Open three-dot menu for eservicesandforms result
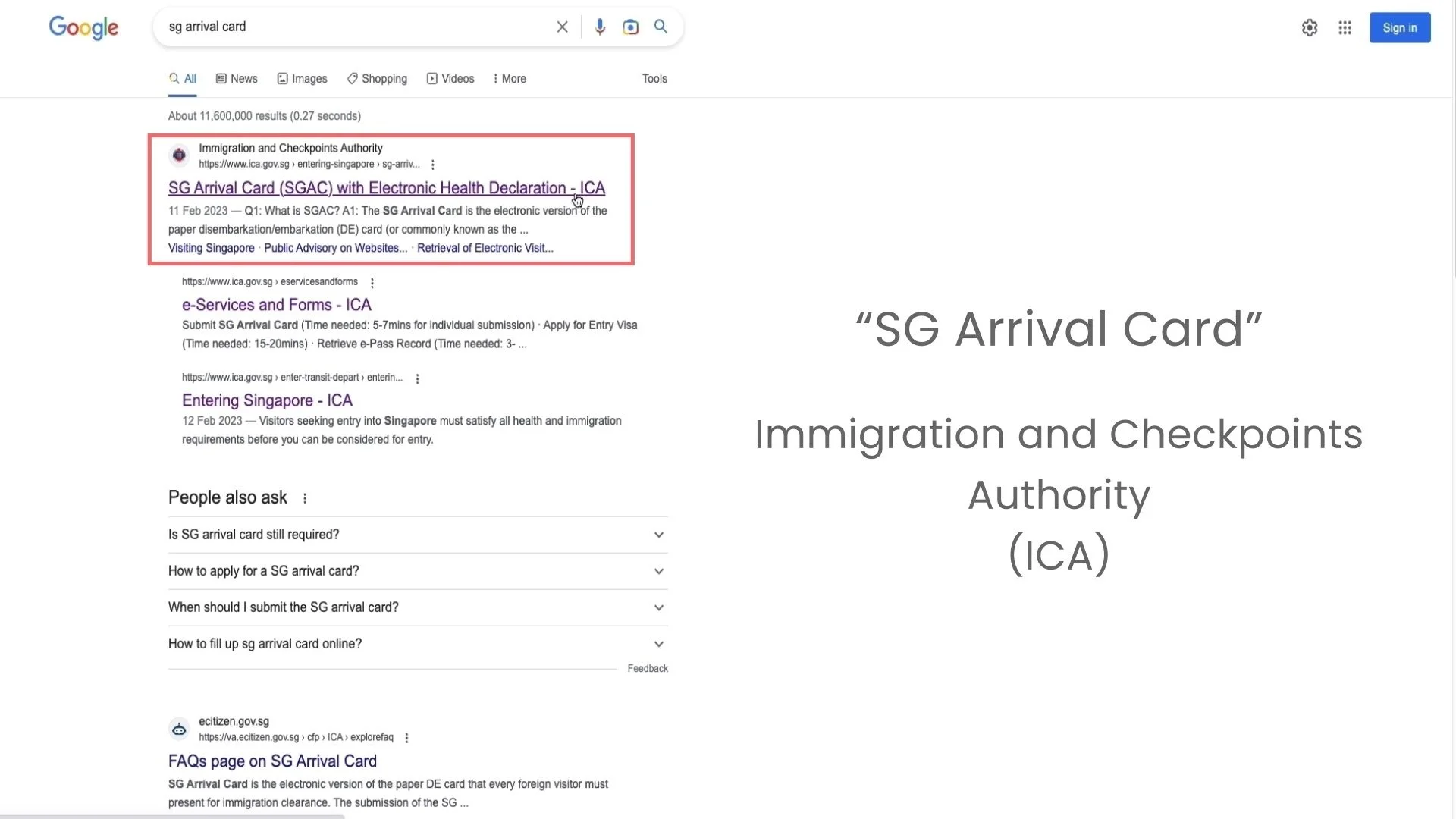This screenshot has height=819, width=1456. tap(372, 283)
